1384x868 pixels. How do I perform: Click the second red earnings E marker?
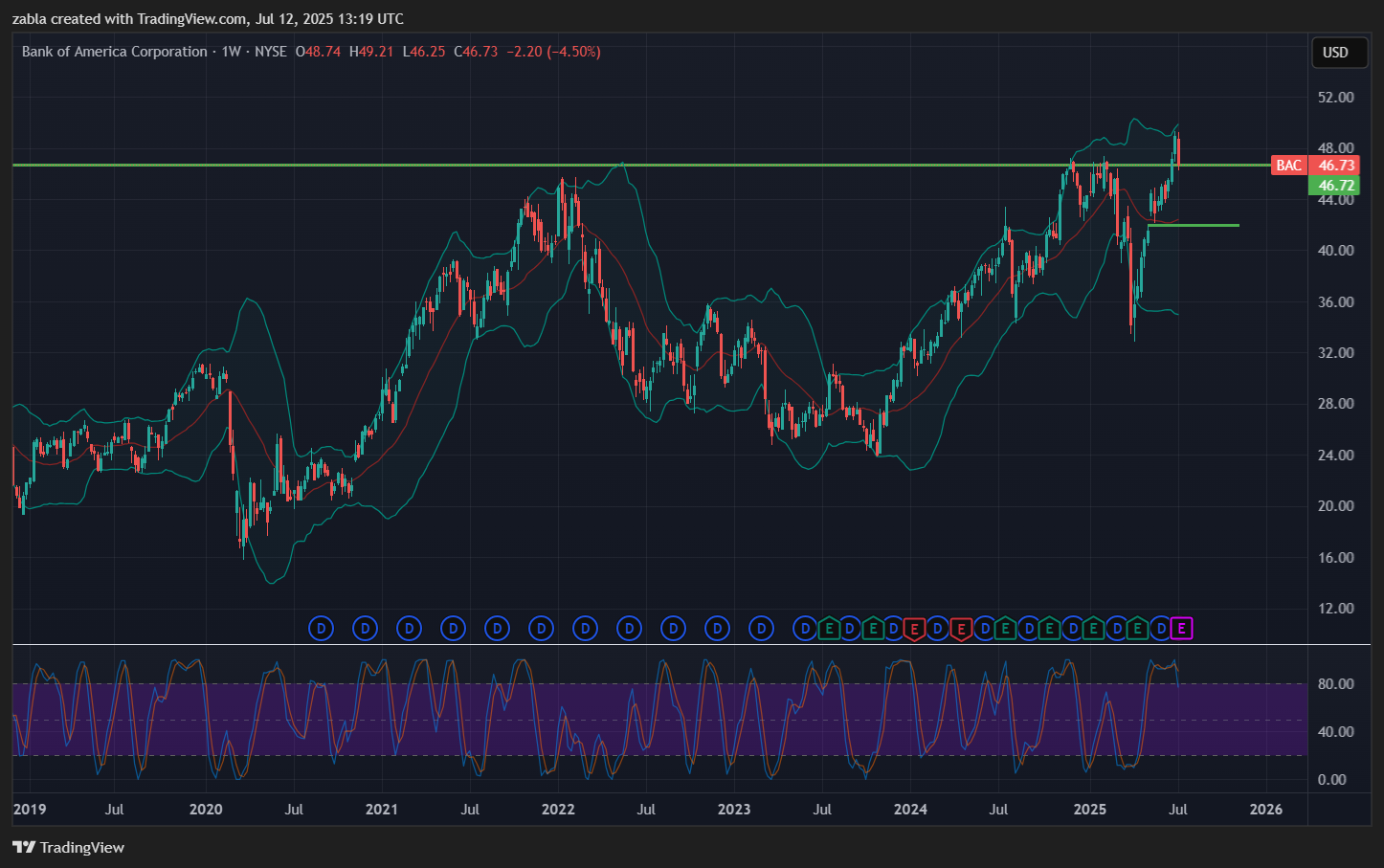pyautogui.click(x=960, y=629)
